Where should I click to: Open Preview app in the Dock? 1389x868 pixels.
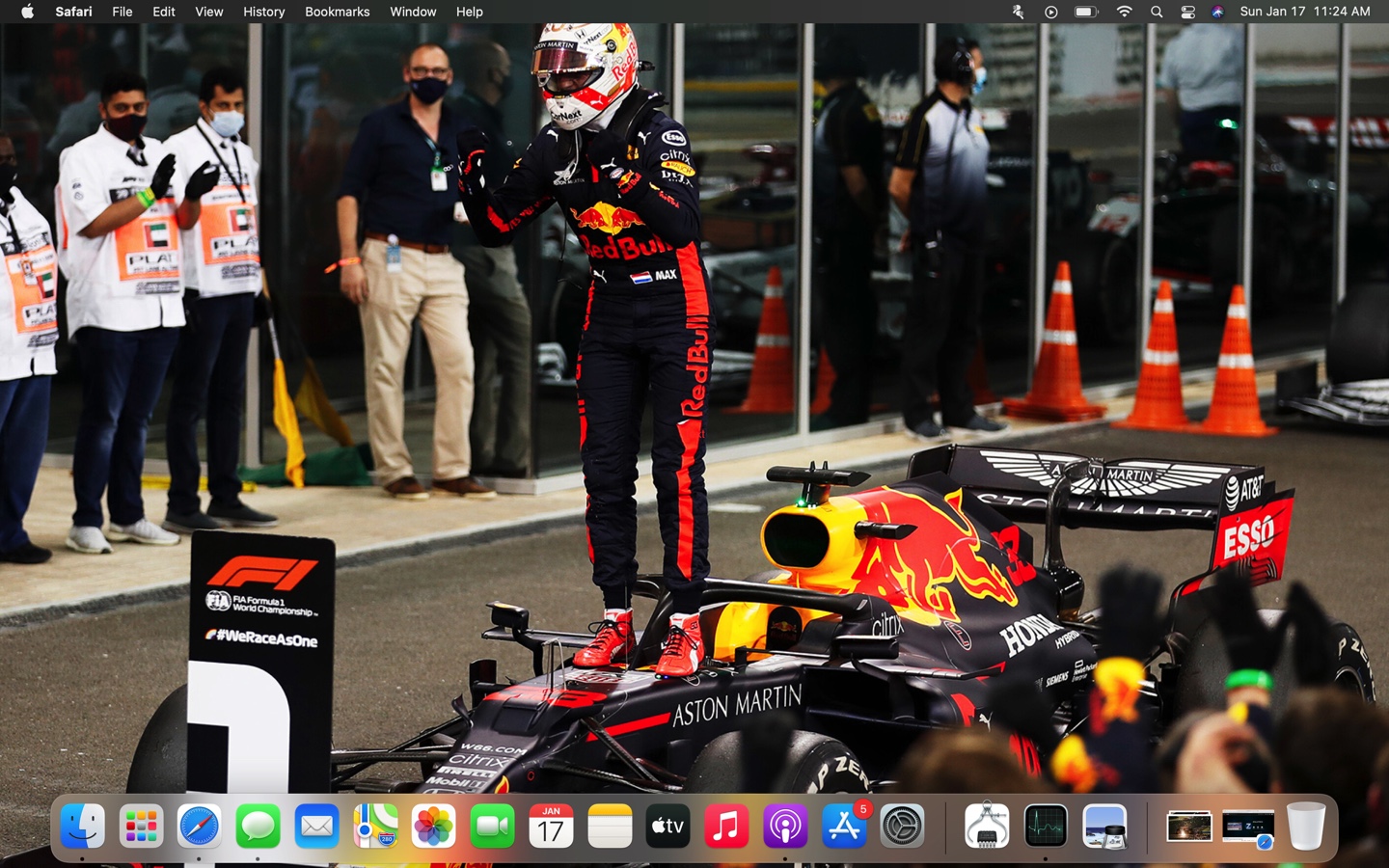[x=1104, y=827]
